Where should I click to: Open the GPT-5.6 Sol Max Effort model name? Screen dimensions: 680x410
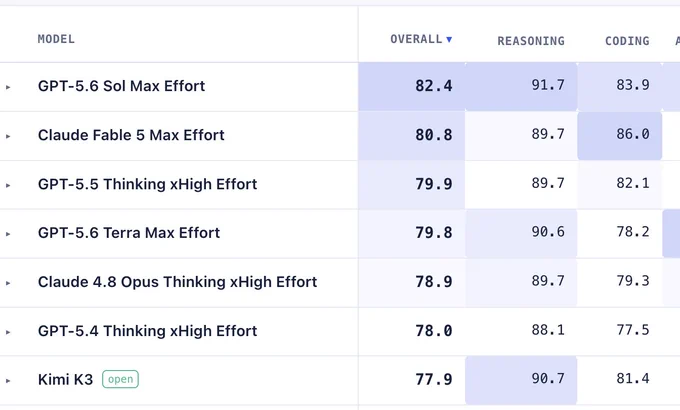tap(121, 86)
